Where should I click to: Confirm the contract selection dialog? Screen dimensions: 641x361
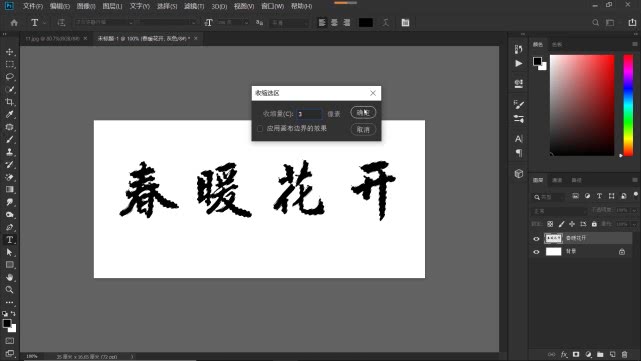coord(363,112)
